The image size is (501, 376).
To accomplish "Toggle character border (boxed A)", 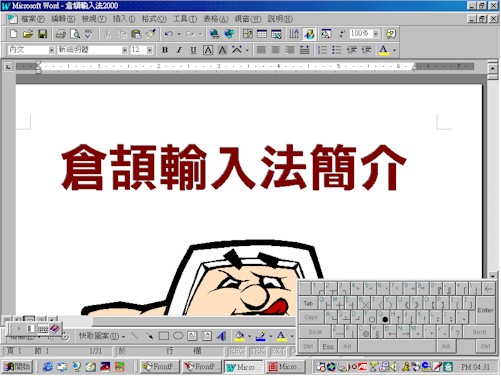I will (x=208, y=50).
